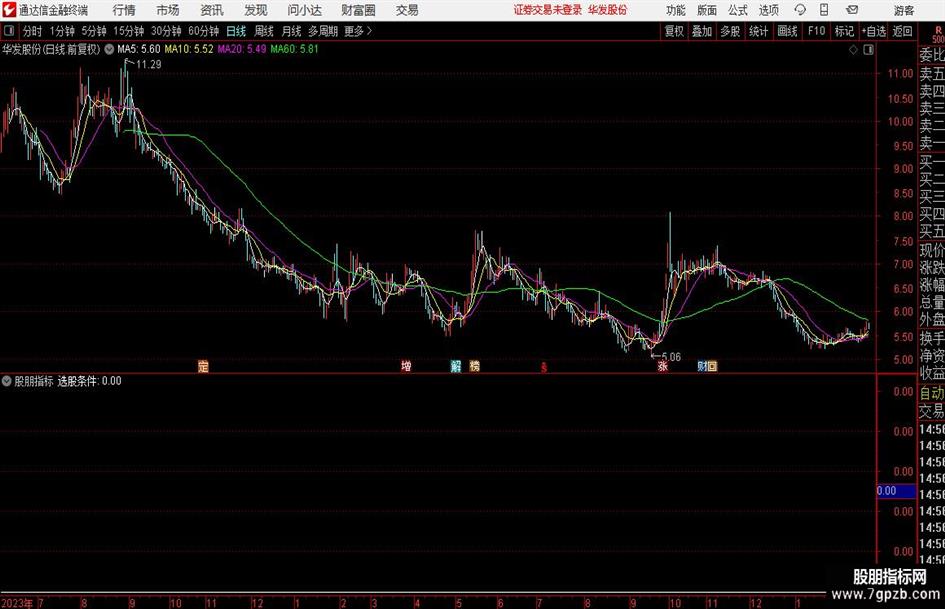Expand the main chart indicator dropdown

click(109, 49)
